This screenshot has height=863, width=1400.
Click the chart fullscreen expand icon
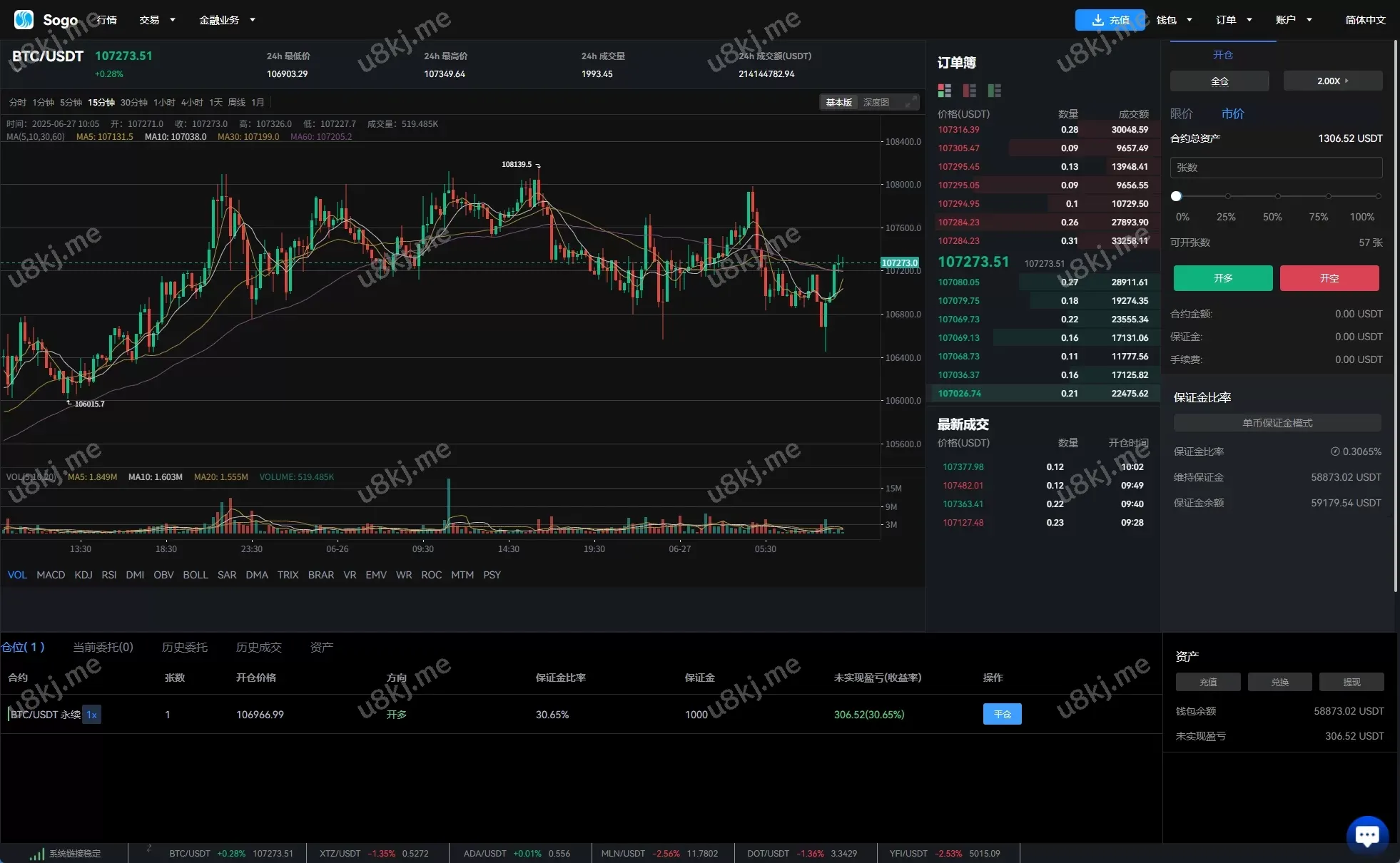[910, 103]
